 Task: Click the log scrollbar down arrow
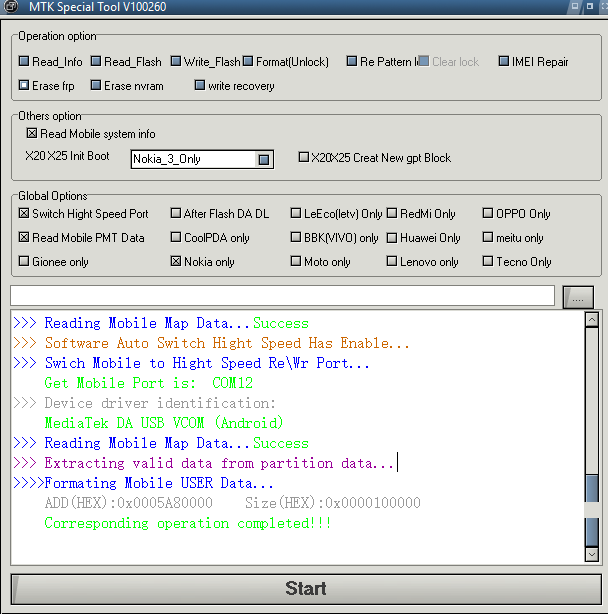tap(592, 554)
